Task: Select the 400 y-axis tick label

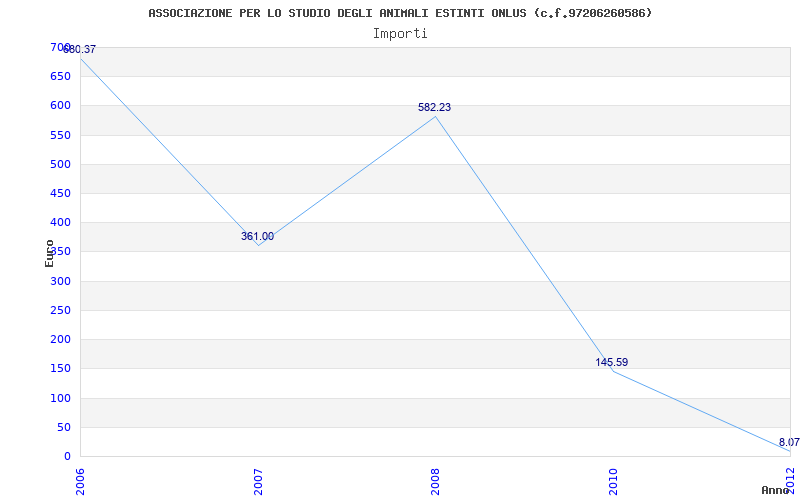Action: [x=60, y=222]
